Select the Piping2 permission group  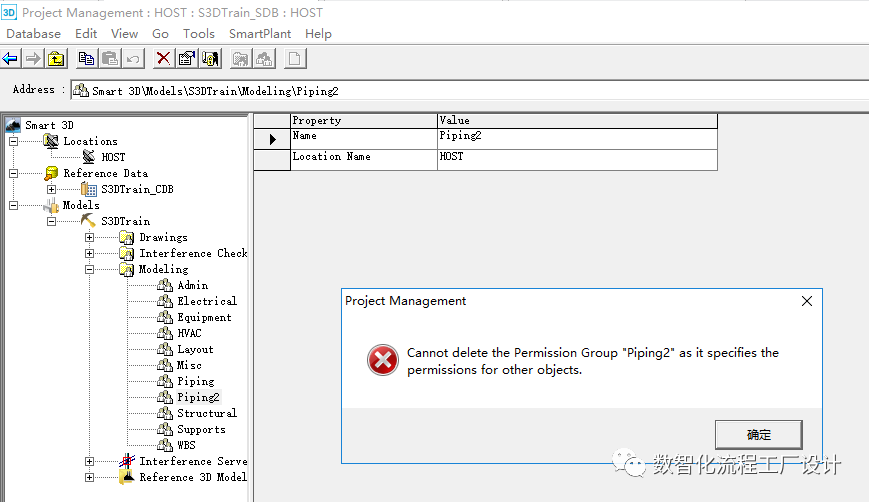tap(198, 397)
